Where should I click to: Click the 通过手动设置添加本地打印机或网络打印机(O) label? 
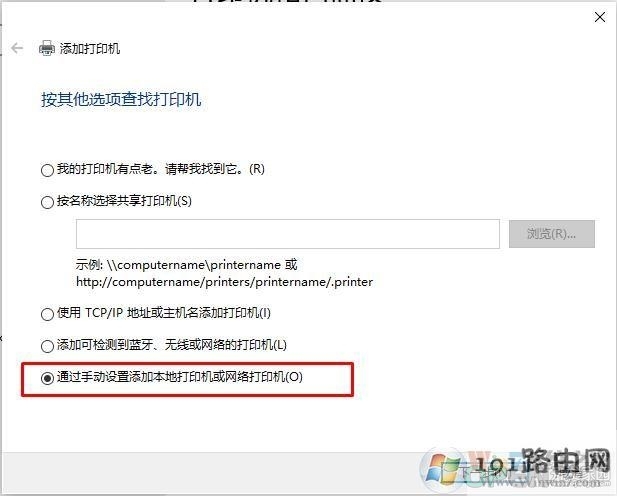[x=180, y=377]
